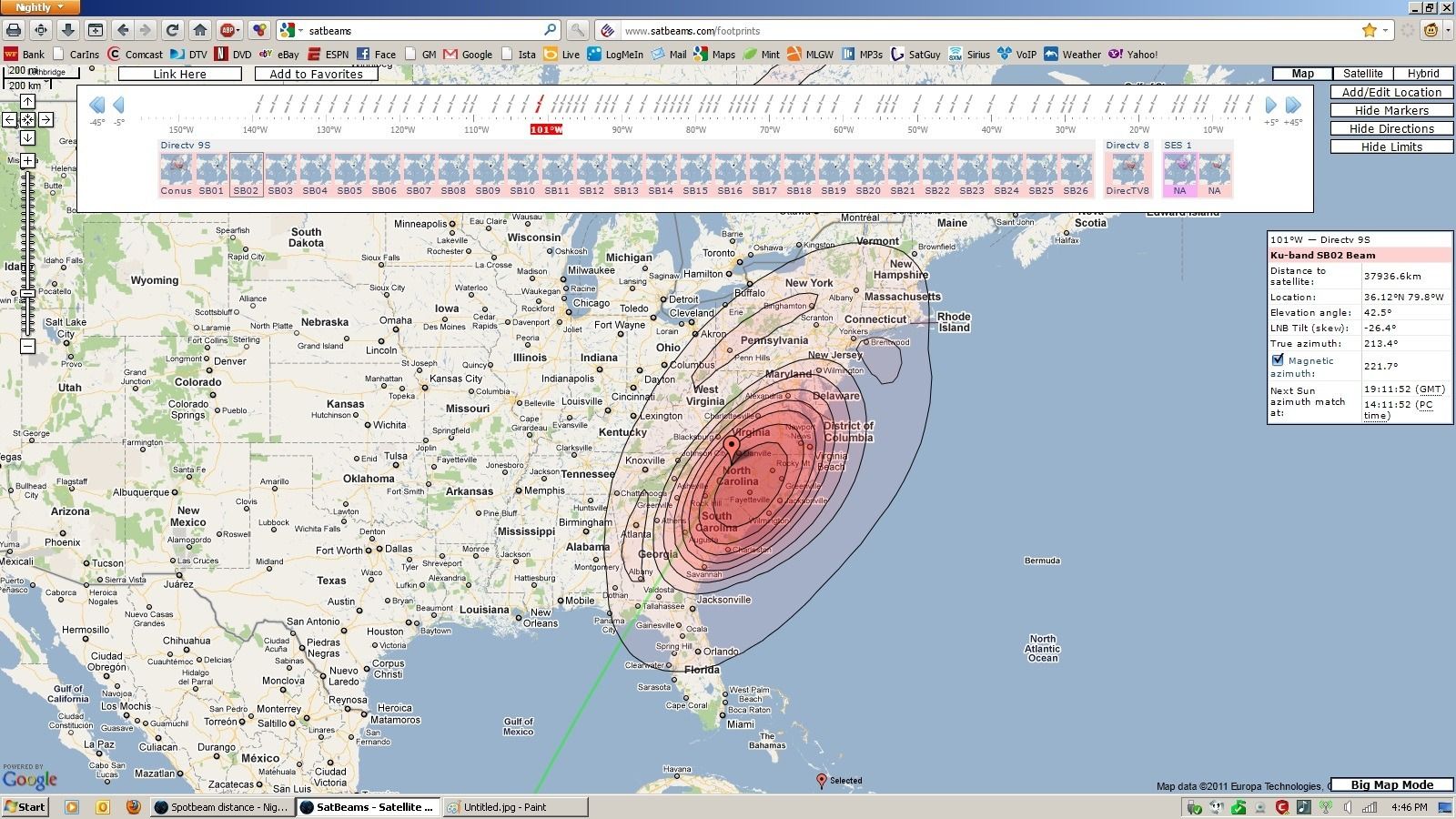Viewport: 1456px width, 819px height.
Task: Pan the map up arrow
Action: point(27,102)
